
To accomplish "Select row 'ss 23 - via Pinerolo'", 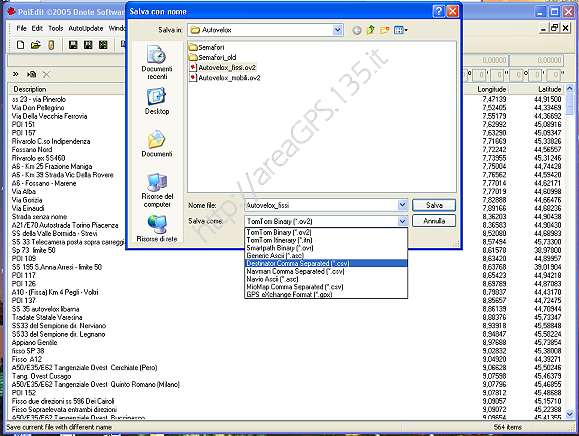I will 39,99.
